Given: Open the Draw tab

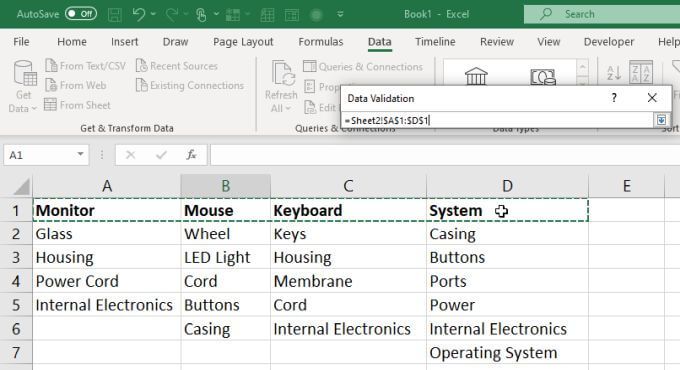Looking at the screenshot, I should [x=175, y=42].
